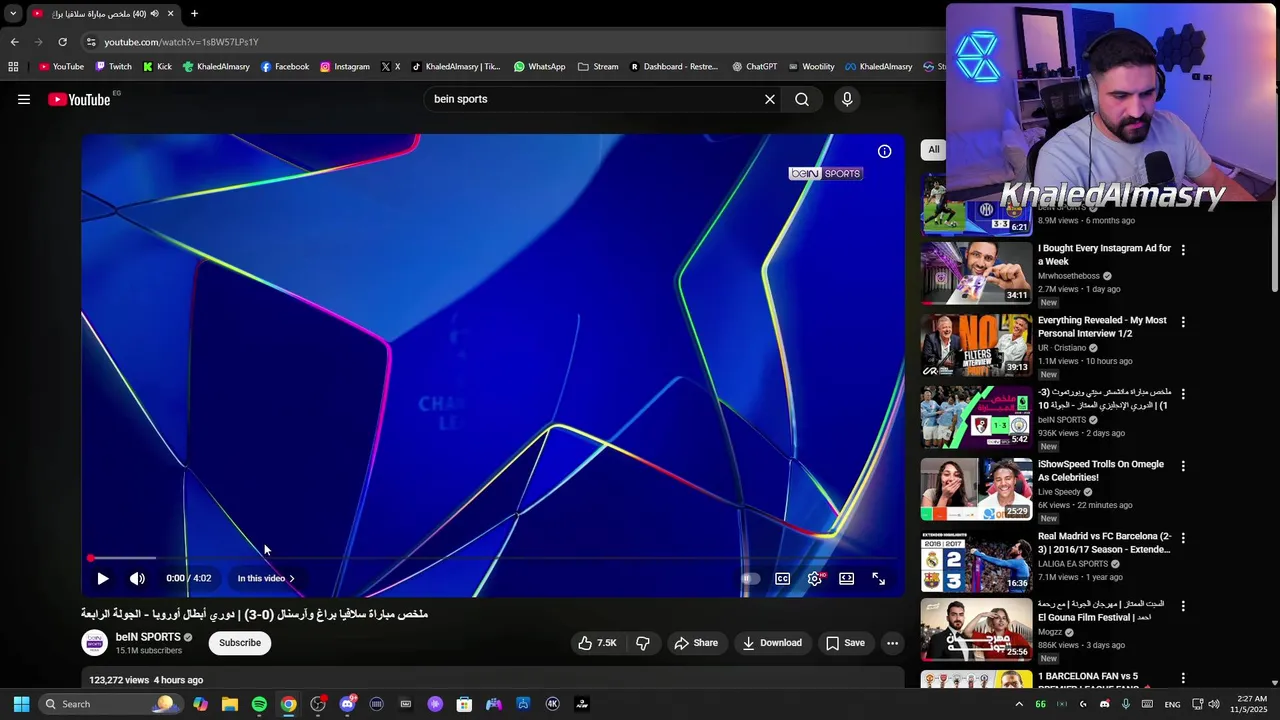Download the video
1280x720 pixels.
point(772,643)
